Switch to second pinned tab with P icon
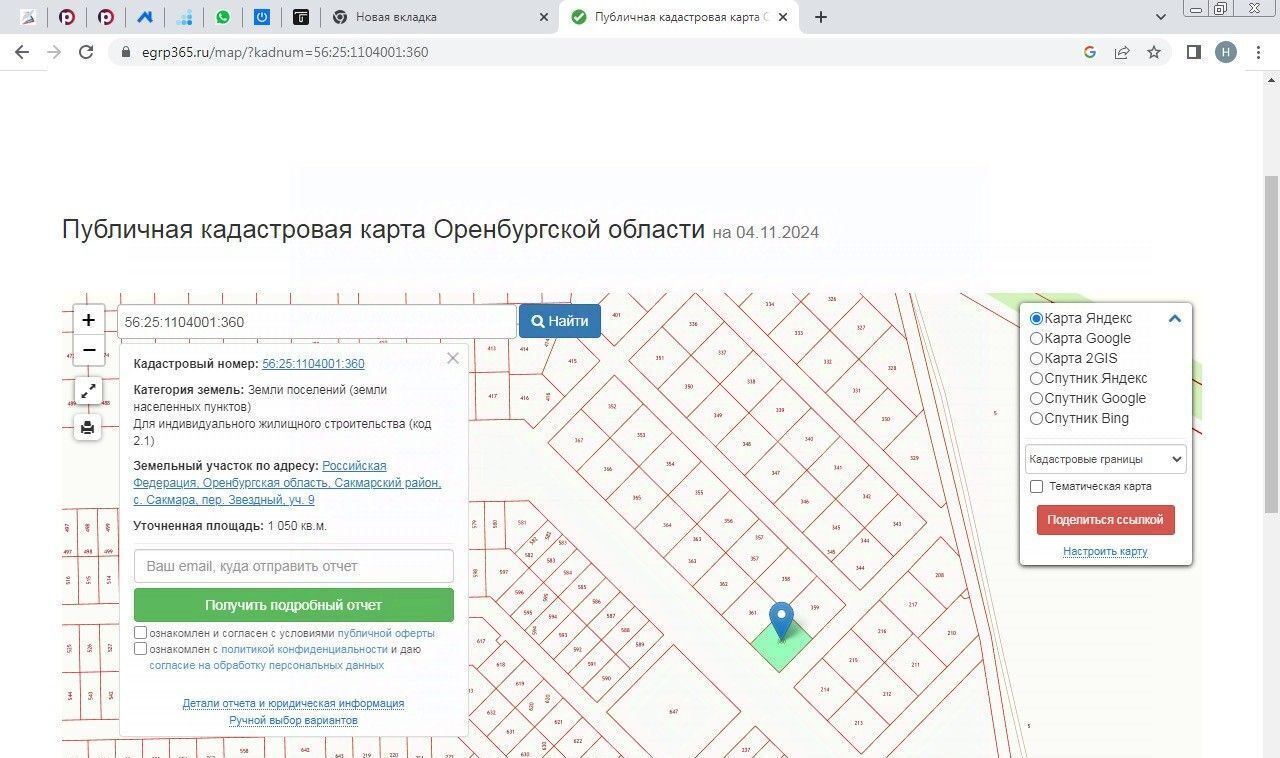1280x758 pixels. point(66,17)
